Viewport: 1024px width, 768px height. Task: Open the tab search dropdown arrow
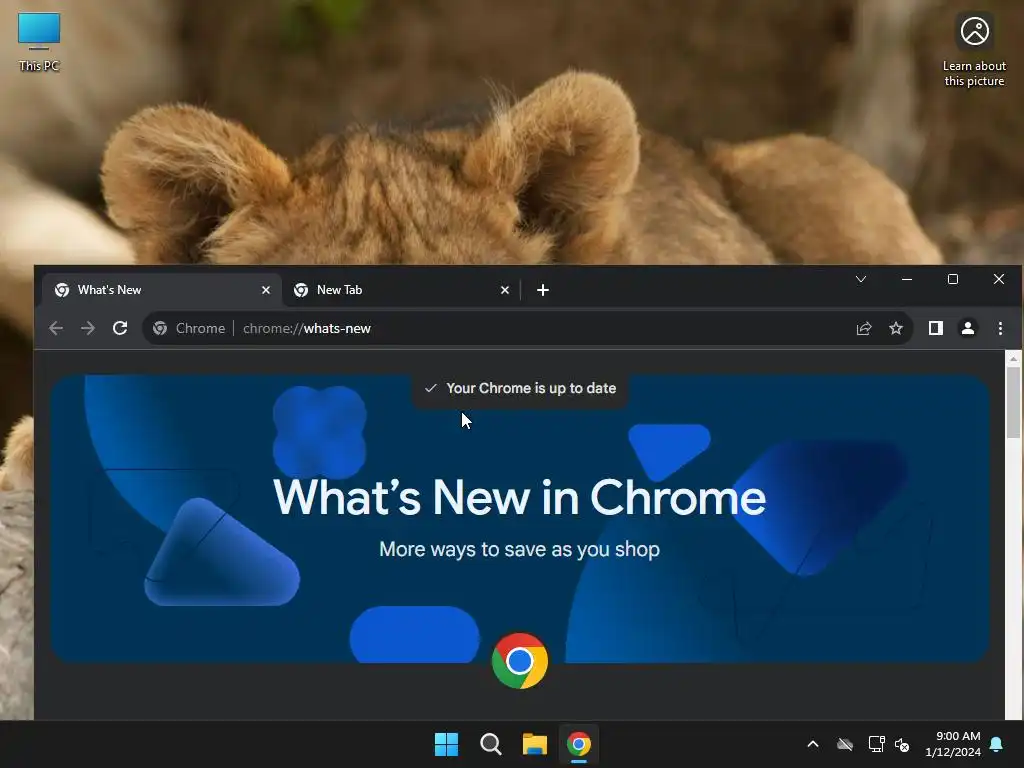[861, 280]
